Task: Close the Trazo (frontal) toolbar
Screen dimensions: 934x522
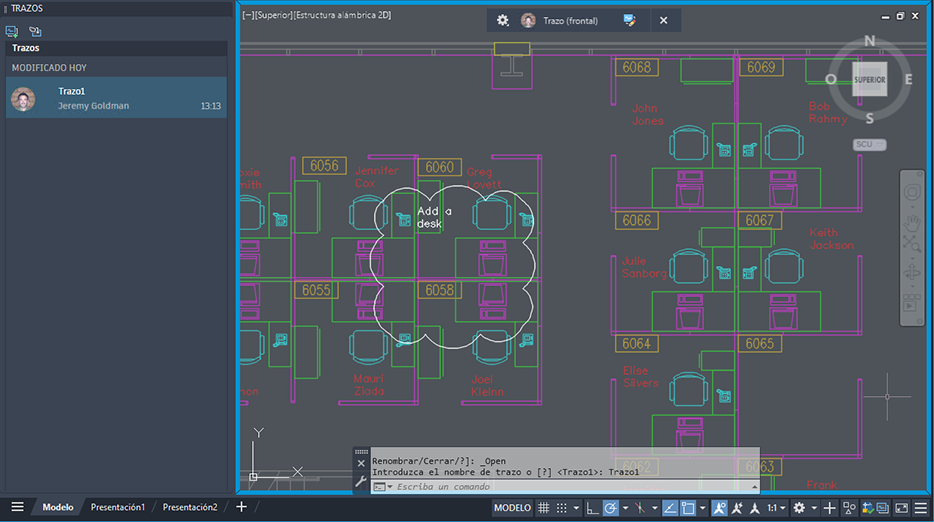Action: (x=663, y=20)
